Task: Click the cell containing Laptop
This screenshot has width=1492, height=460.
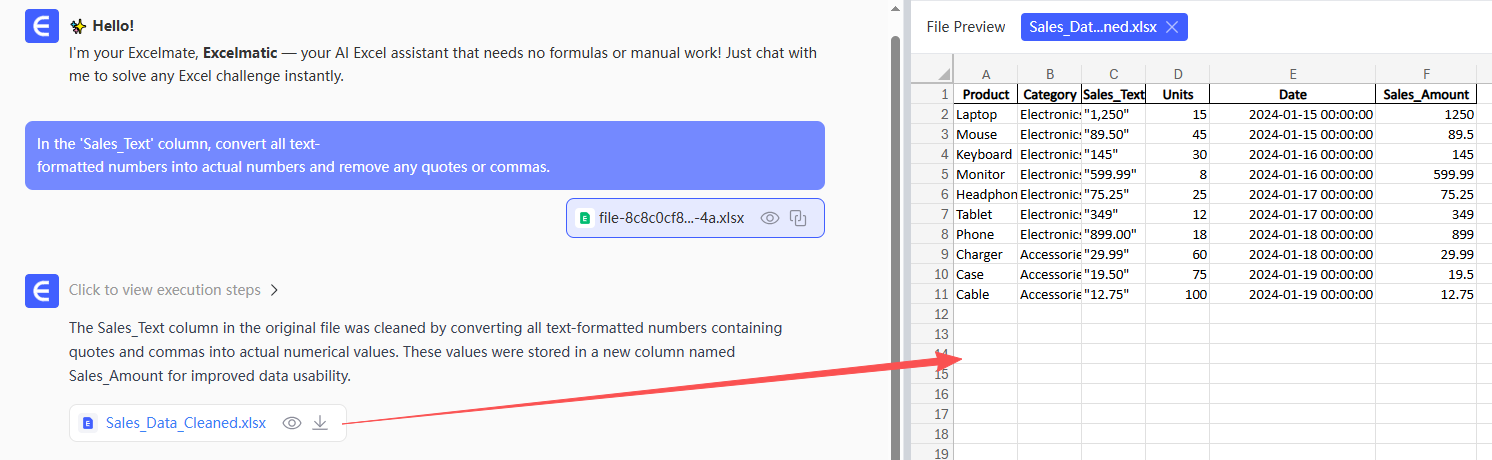Action: [x=985, y=114]
